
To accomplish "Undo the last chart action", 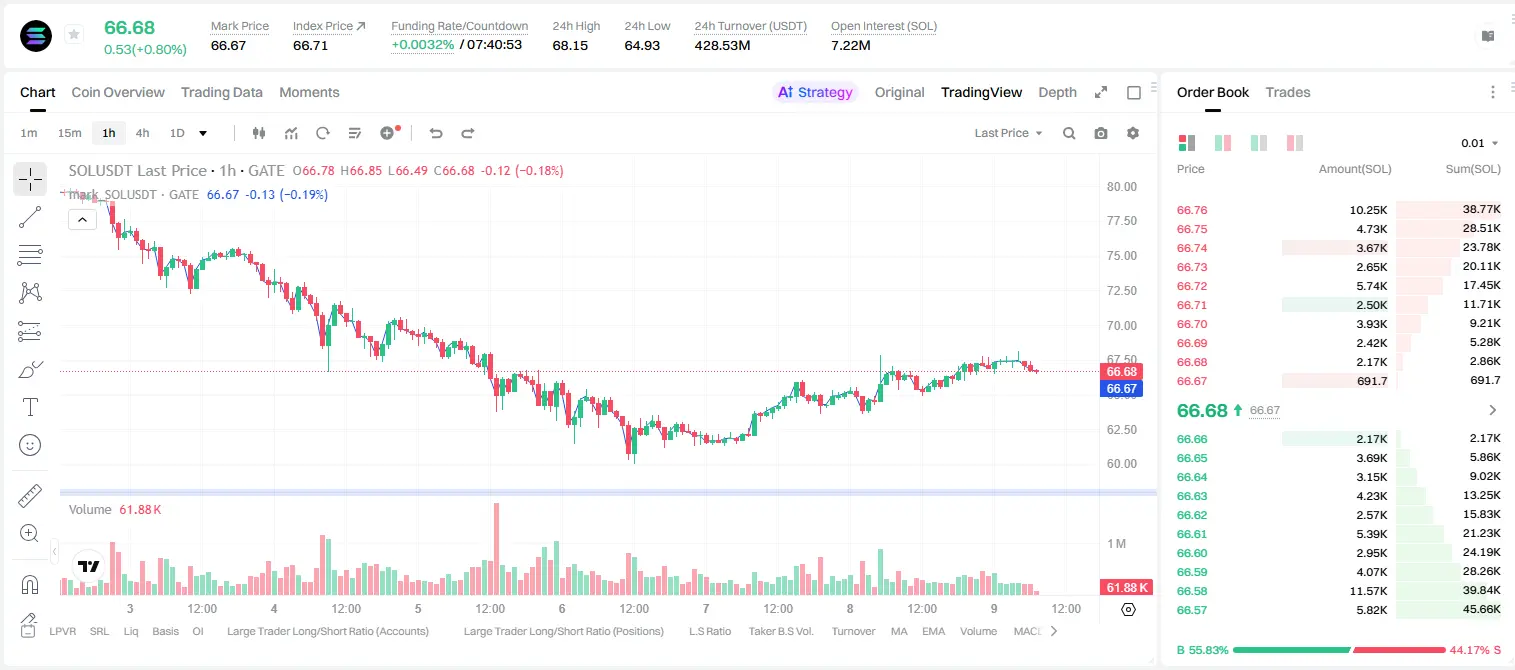I will pyautogui.click(x=435, y=133).
